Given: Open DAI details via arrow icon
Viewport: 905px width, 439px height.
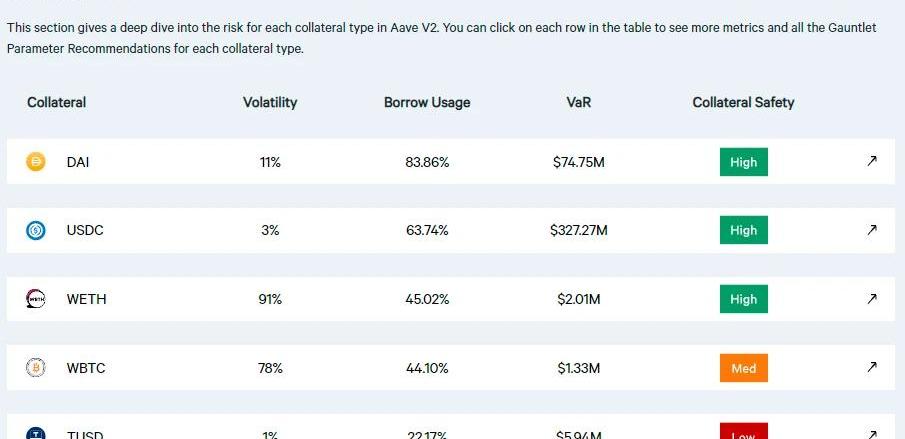Looking at the screenshot, I should pos(872,161).
